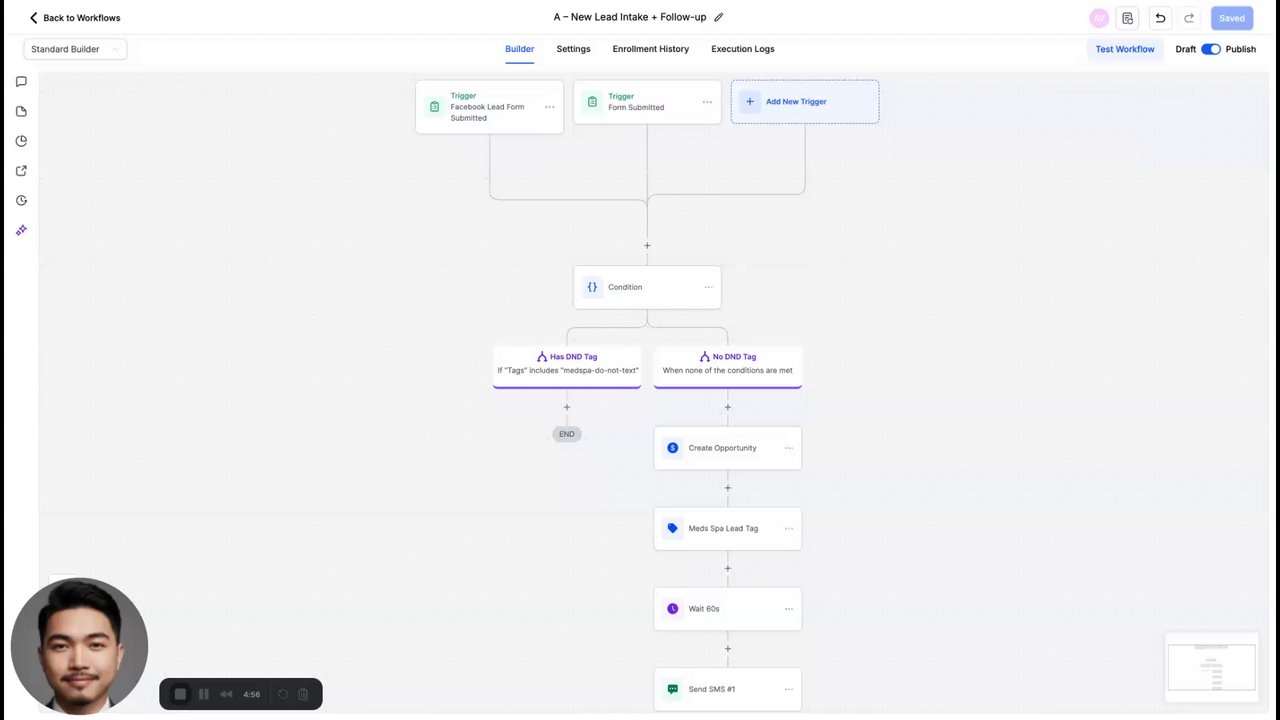
Task: Open the workflow notes icon beside the avatar
Action: click(x=1128, y=18)
